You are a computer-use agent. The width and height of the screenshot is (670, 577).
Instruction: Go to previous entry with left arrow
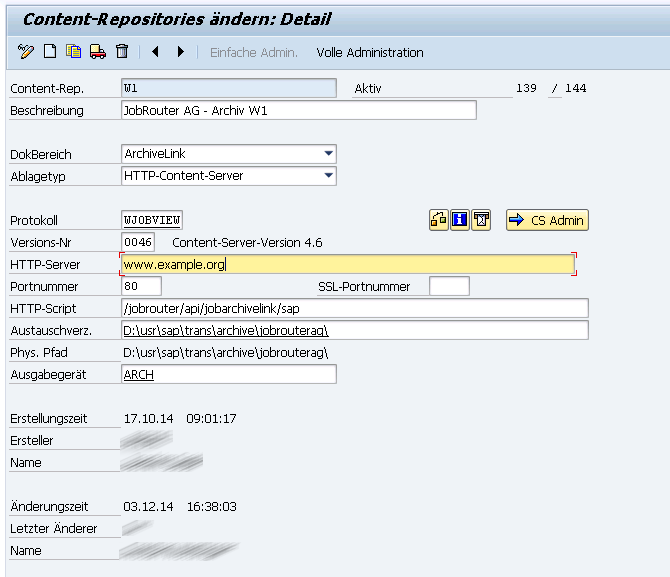click(156, 52)
